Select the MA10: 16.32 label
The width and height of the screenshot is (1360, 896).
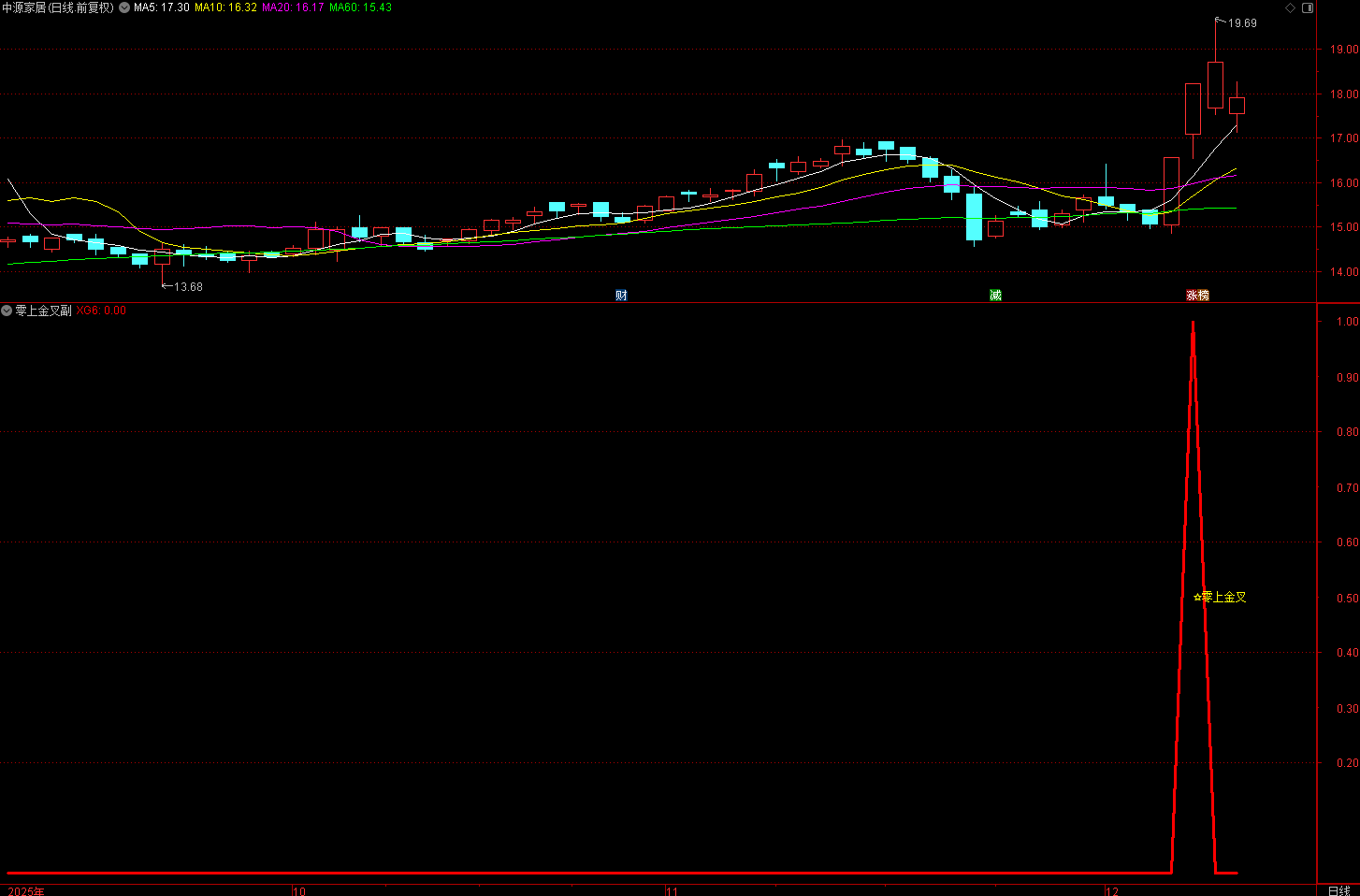tap(225, 7)
